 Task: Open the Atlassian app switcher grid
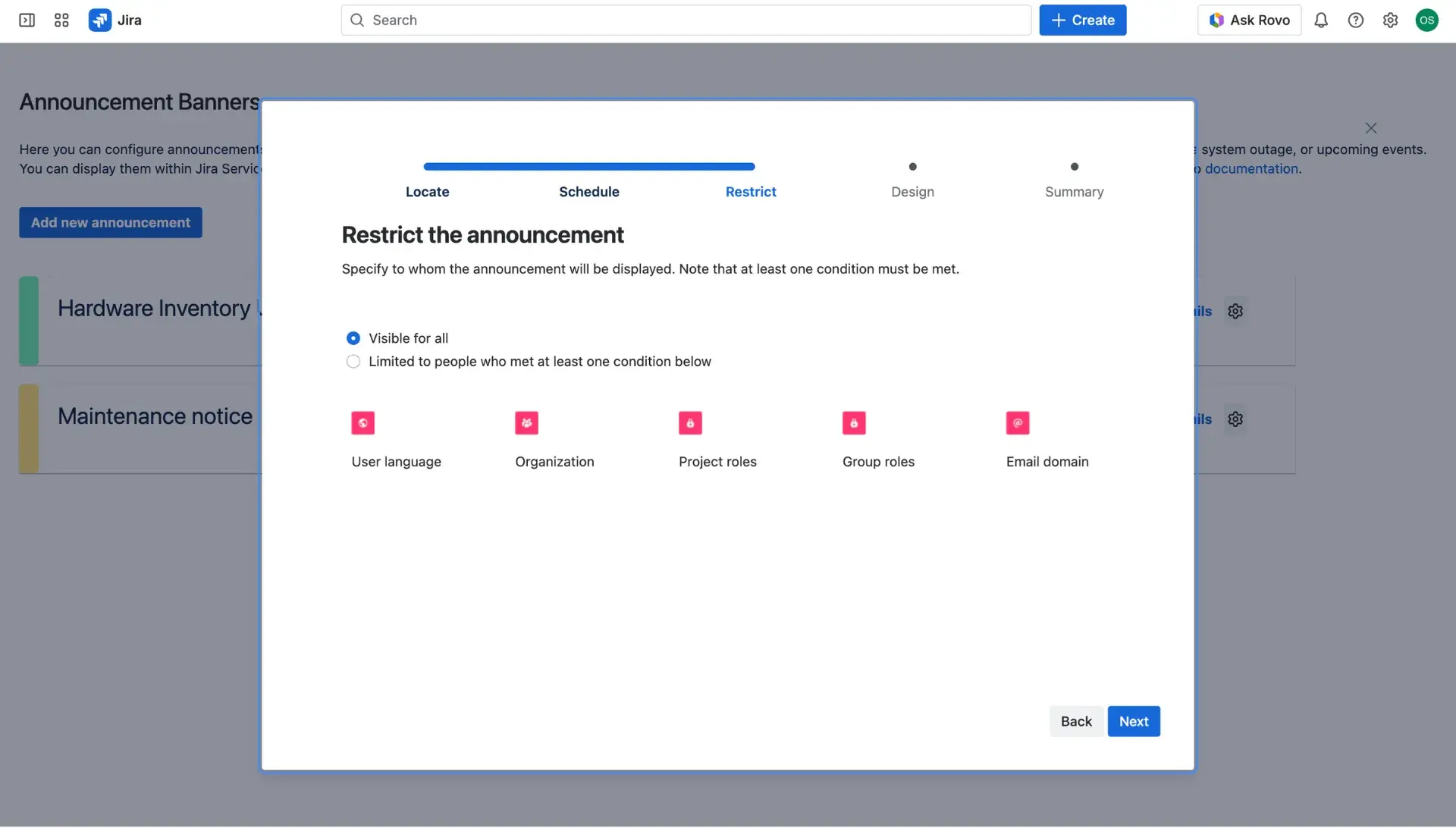61,20
